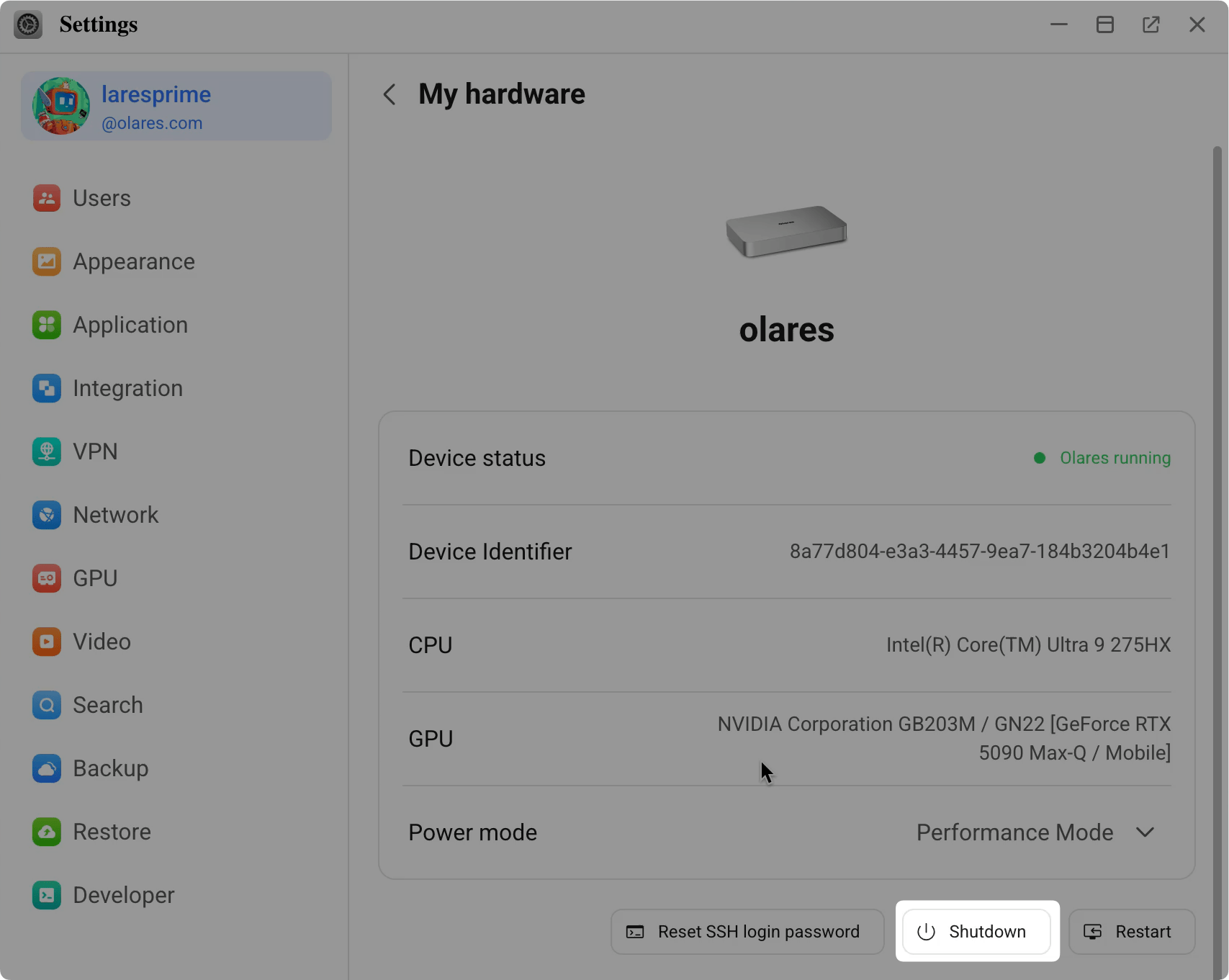Click the VPN globe icon
Screen dimensions: 1229x980
(47, 451)
